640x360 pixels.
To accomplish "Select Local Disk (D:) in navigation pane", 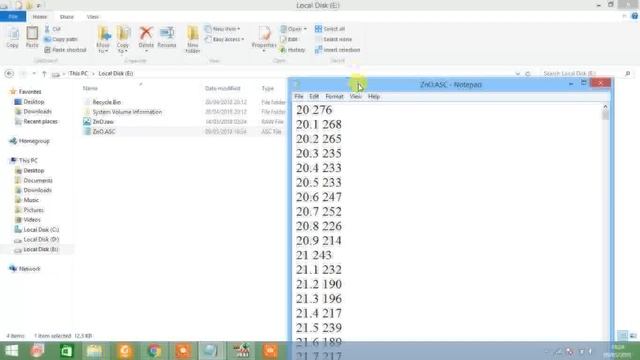I will [41, 239].
